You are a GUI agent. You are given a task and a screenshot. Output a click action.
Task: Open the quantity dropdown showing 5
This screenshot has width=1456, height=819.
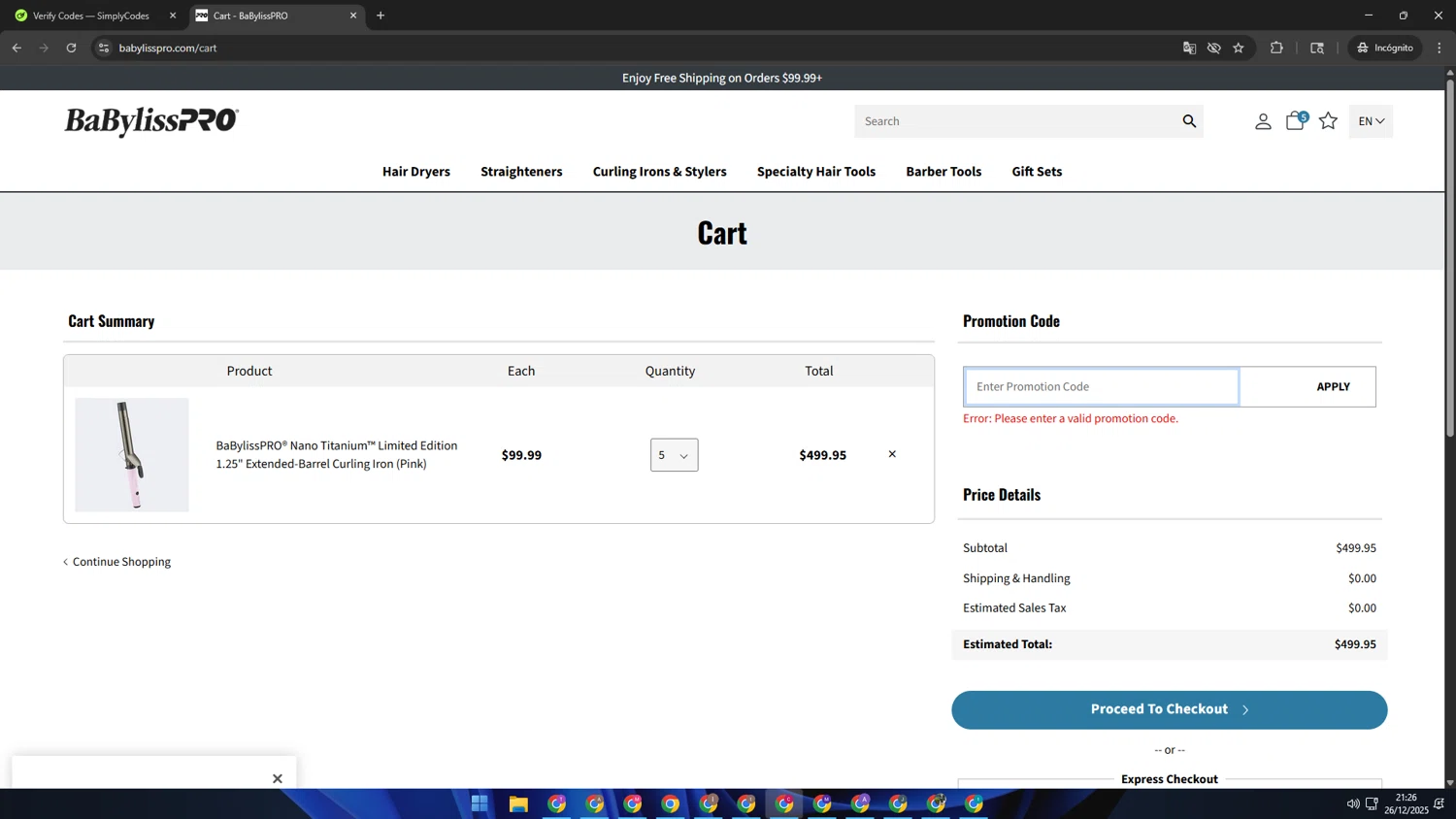pyautogui.click(x=674, y=455)
